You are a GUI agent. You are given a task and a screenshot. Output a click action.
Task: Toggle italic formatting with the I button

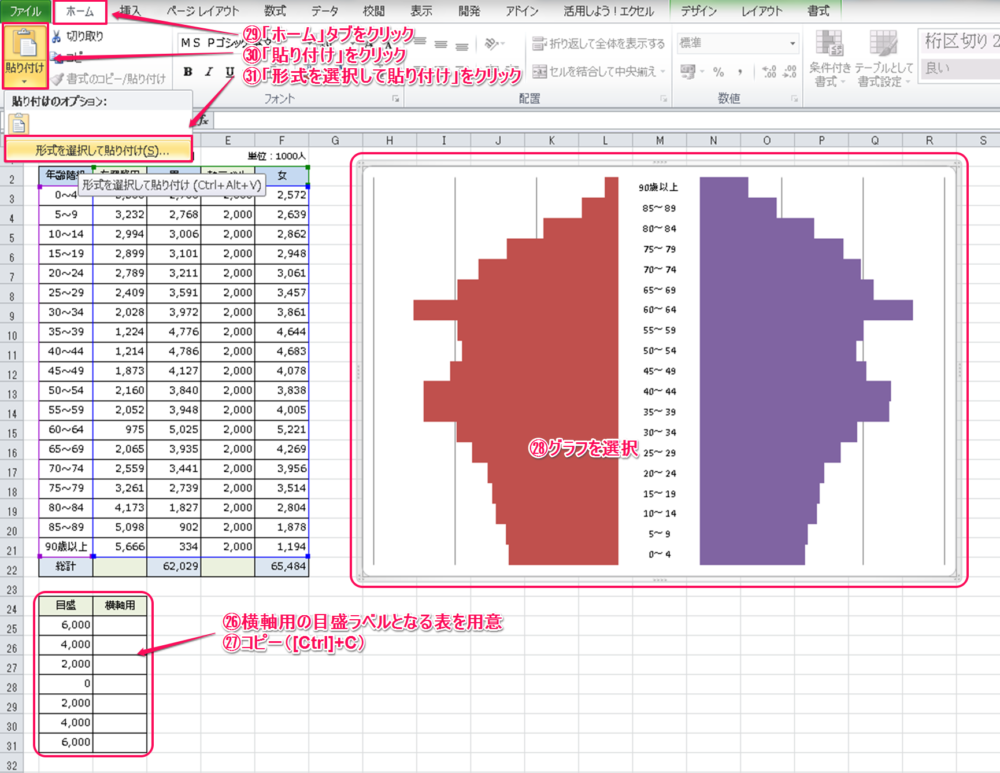pyautogui.click(x=209, y=72)
